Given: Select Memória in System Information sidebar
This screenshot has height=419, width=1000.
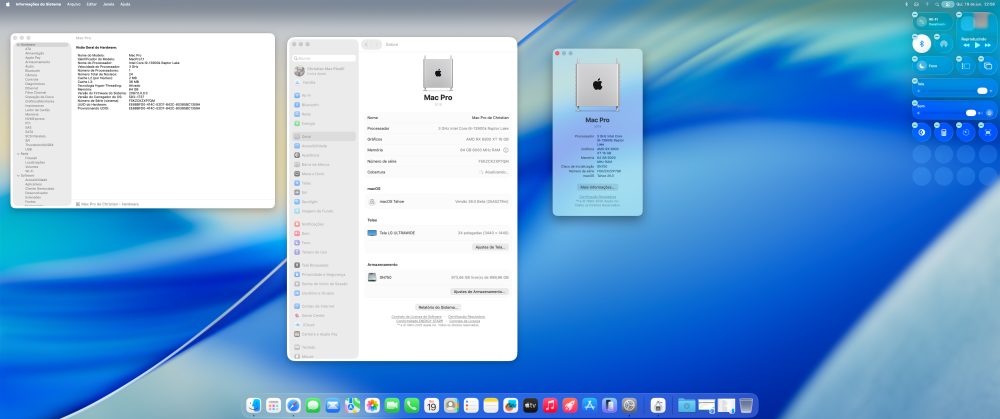Looking at the screenshot, I should click(x=32, y=114).
